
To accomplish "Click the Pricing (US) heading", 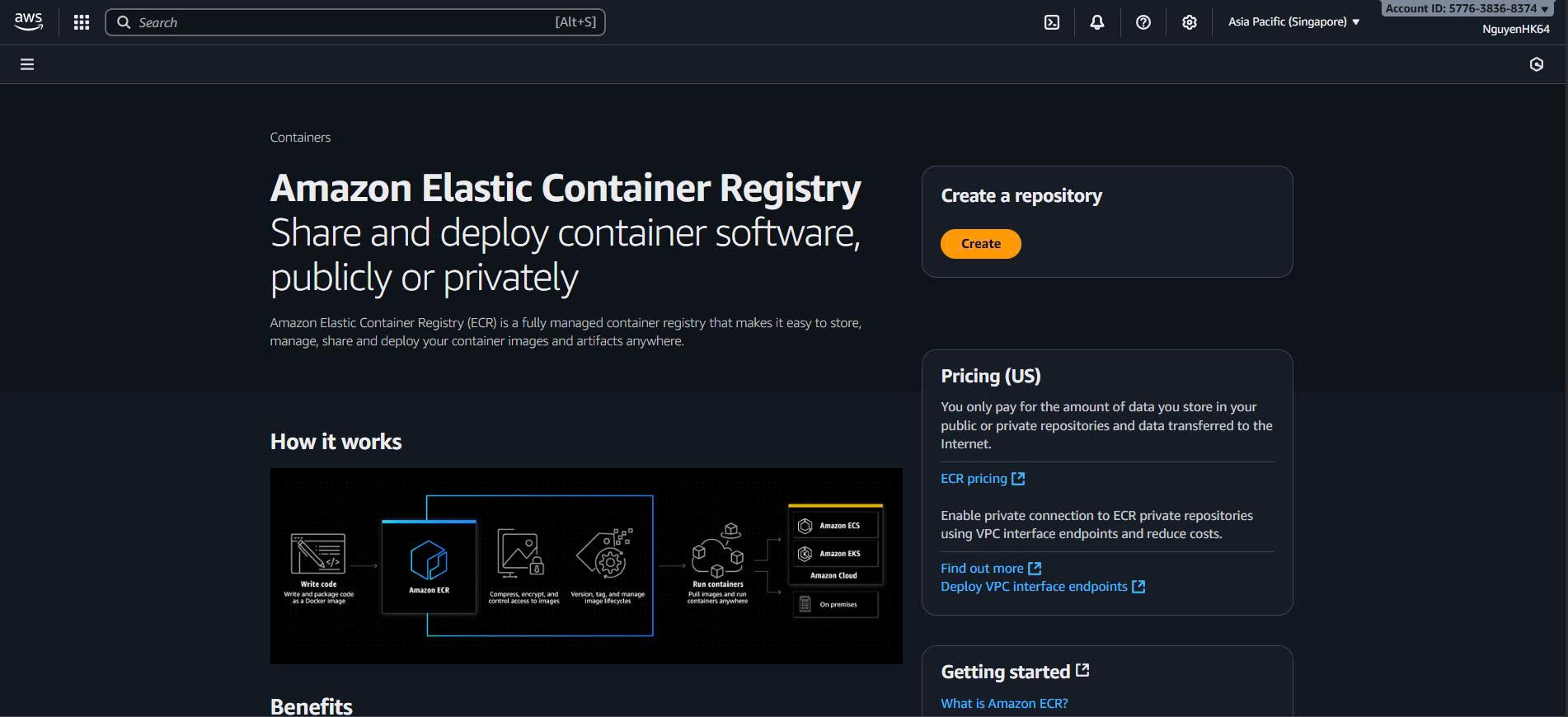I will click(x=991, y=376).
